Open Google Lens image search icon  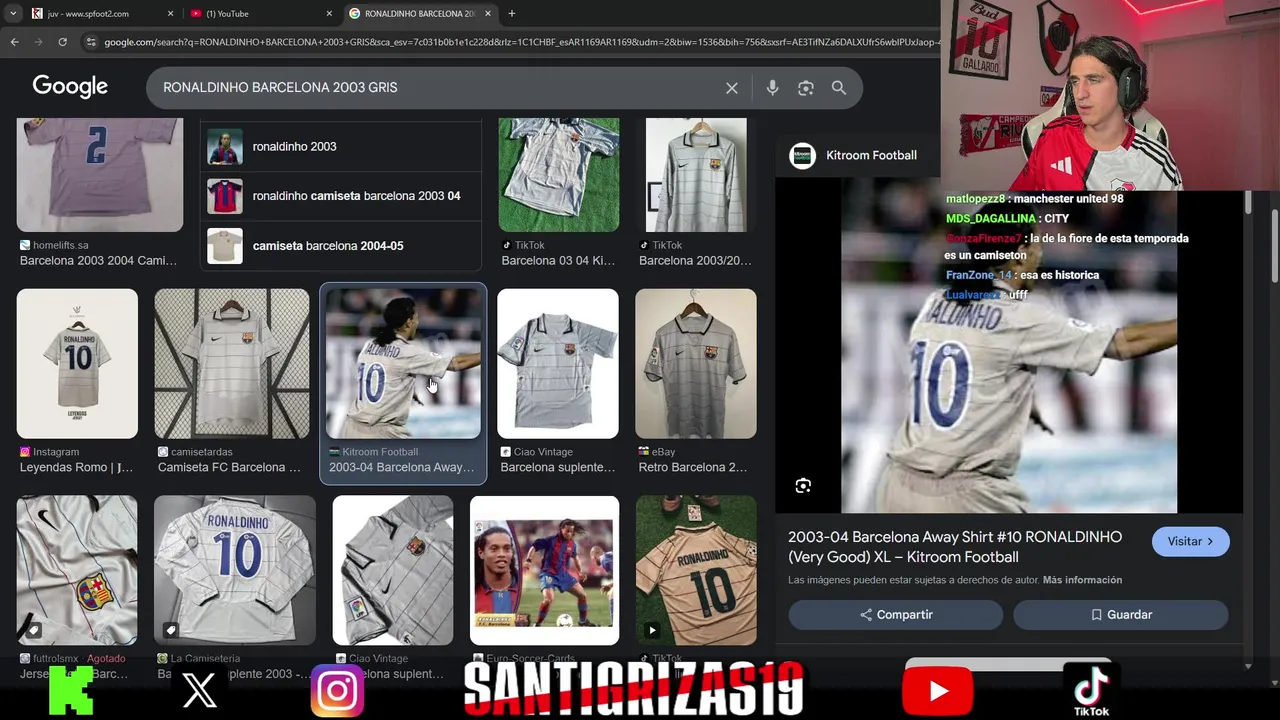(x=806, y=88)
